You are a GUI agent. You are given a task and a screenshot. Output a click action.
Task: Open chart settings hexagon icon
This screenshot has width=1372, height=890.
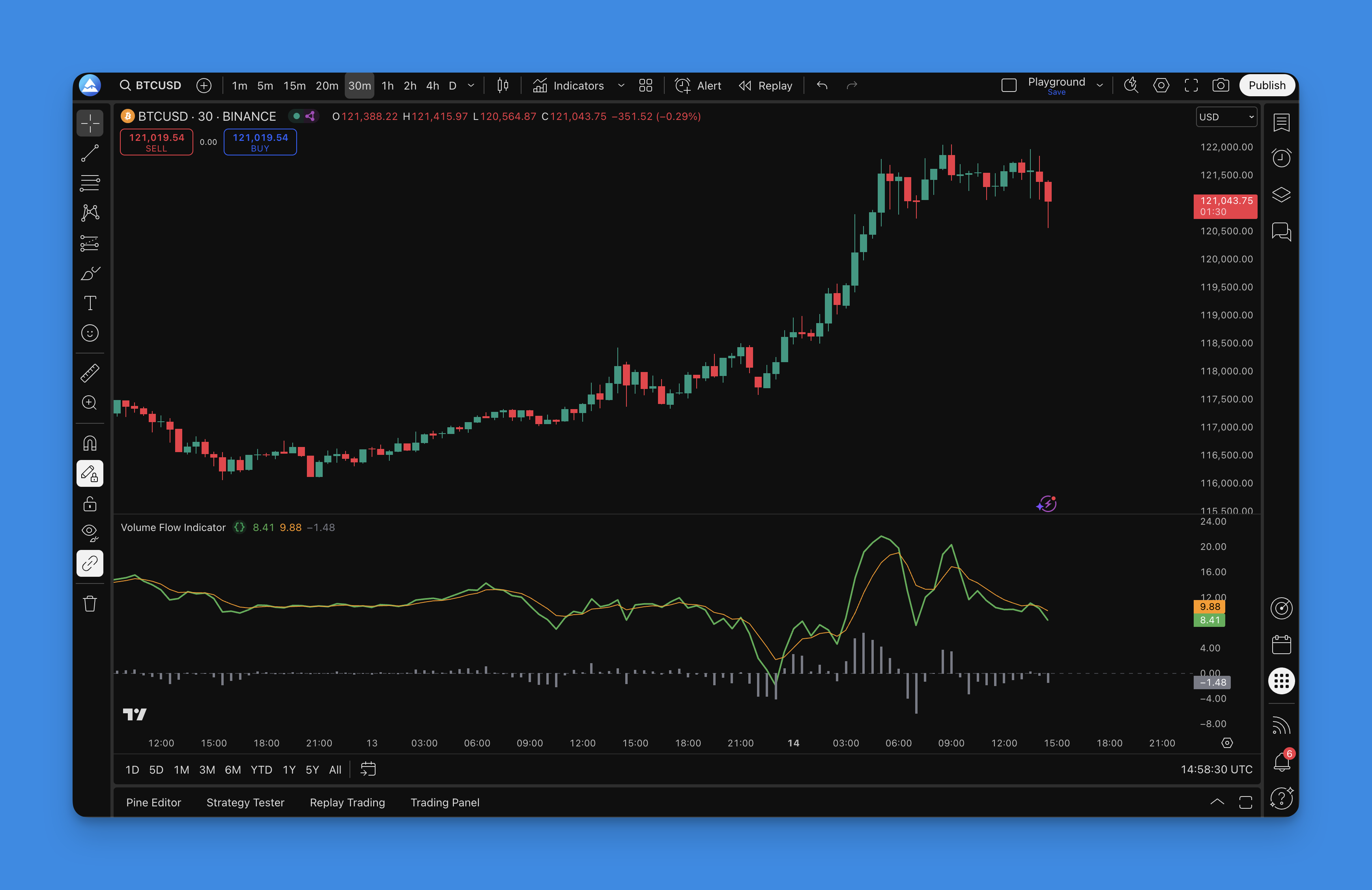point(1161,85)
